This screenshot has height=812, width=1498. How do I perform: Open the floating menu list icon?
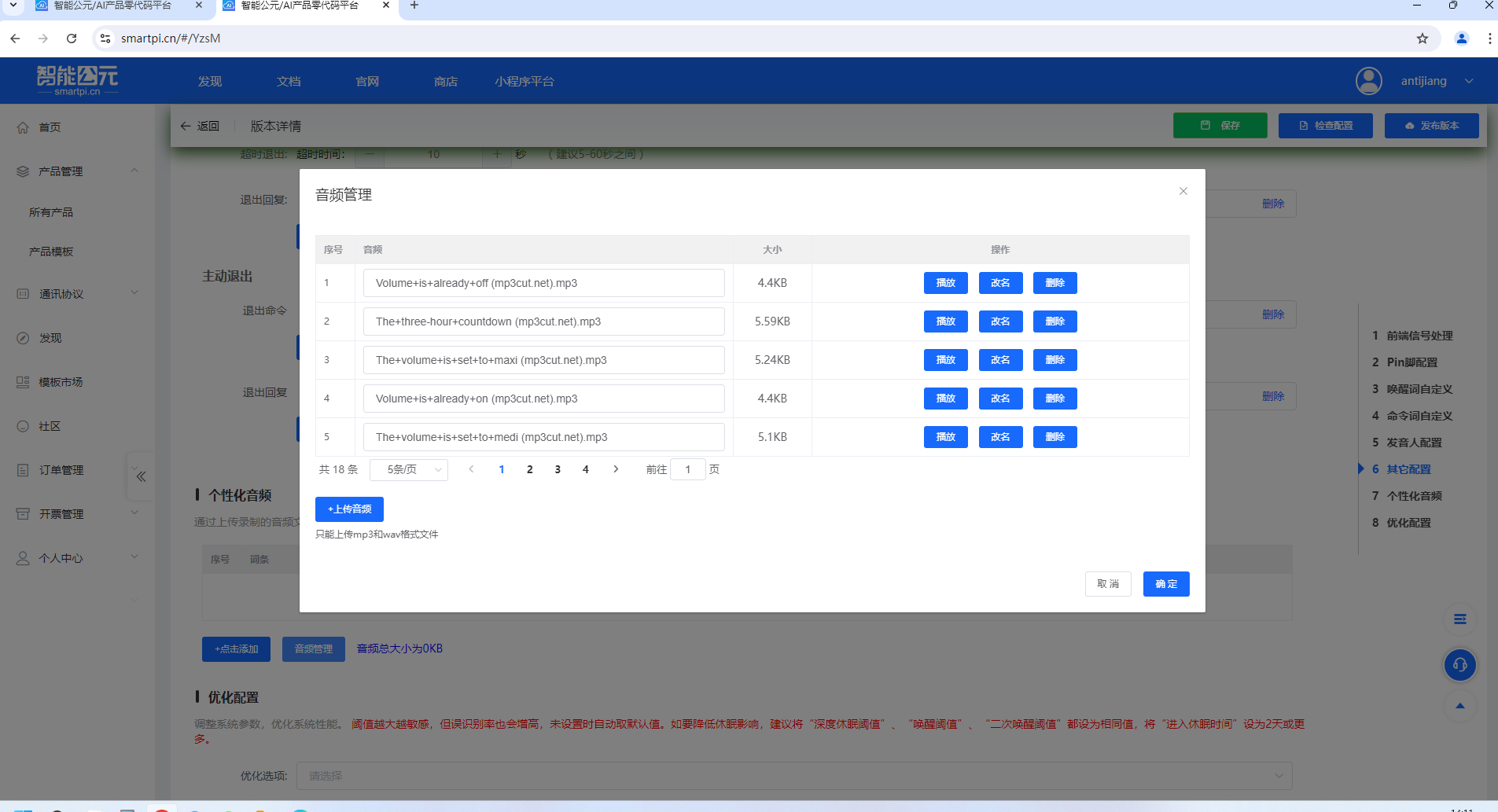tap(1459, 619)
